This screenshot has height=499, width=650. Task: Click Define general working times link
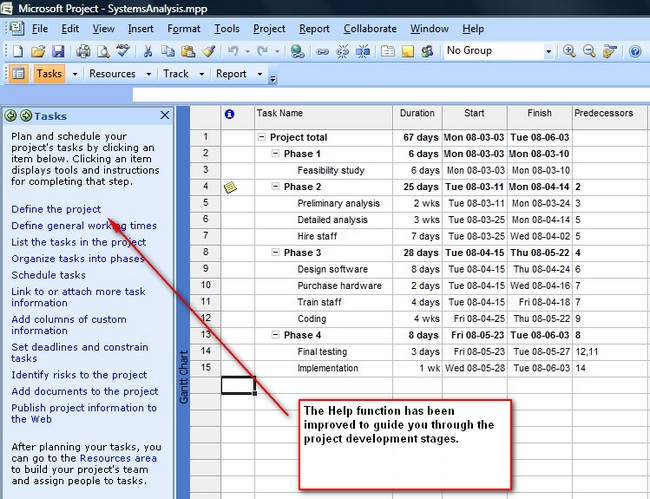click(84, 226)
